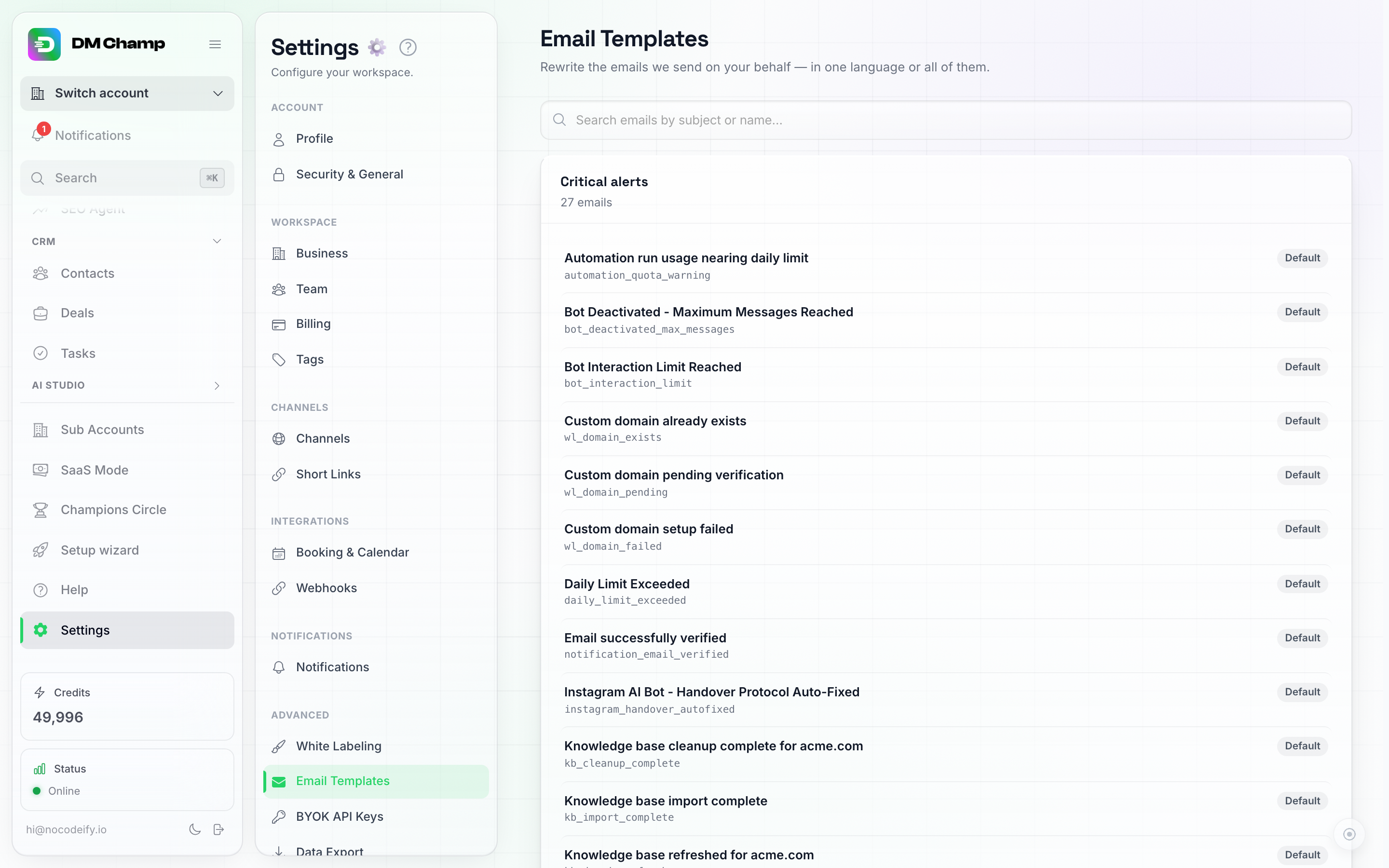
Task: Click the Search emails by subject field
Action: point(946,120)
